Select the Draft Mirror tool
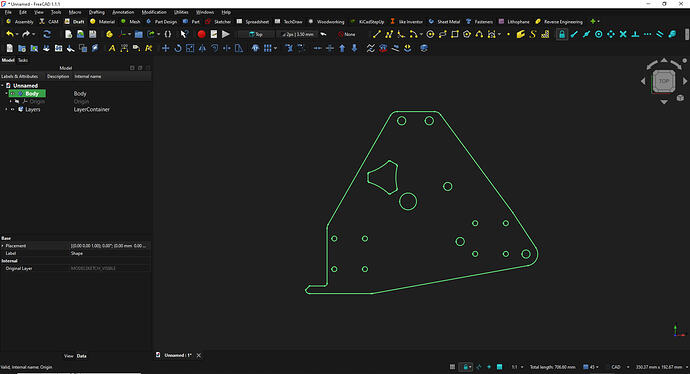Viewport: 690px width, 374px height. tap(202, 48)
